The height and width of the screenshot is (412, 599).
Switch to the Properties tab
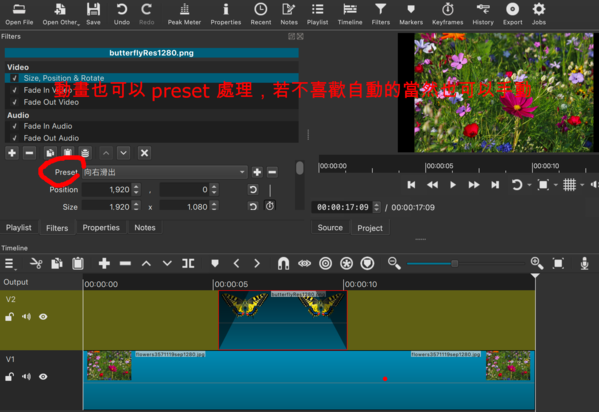pos(101,228)
